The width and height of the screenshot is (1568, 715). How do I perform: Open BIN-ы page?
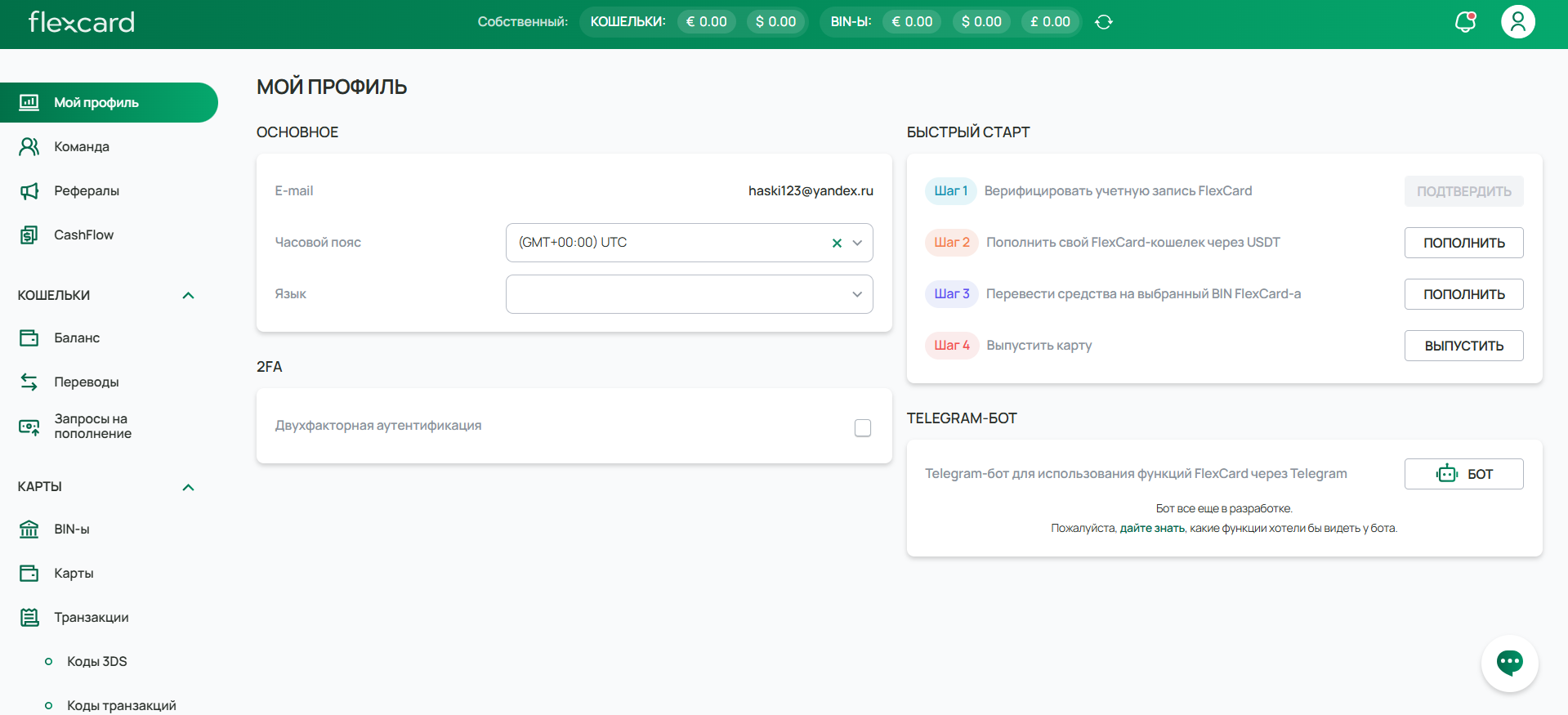coord(72,529)
